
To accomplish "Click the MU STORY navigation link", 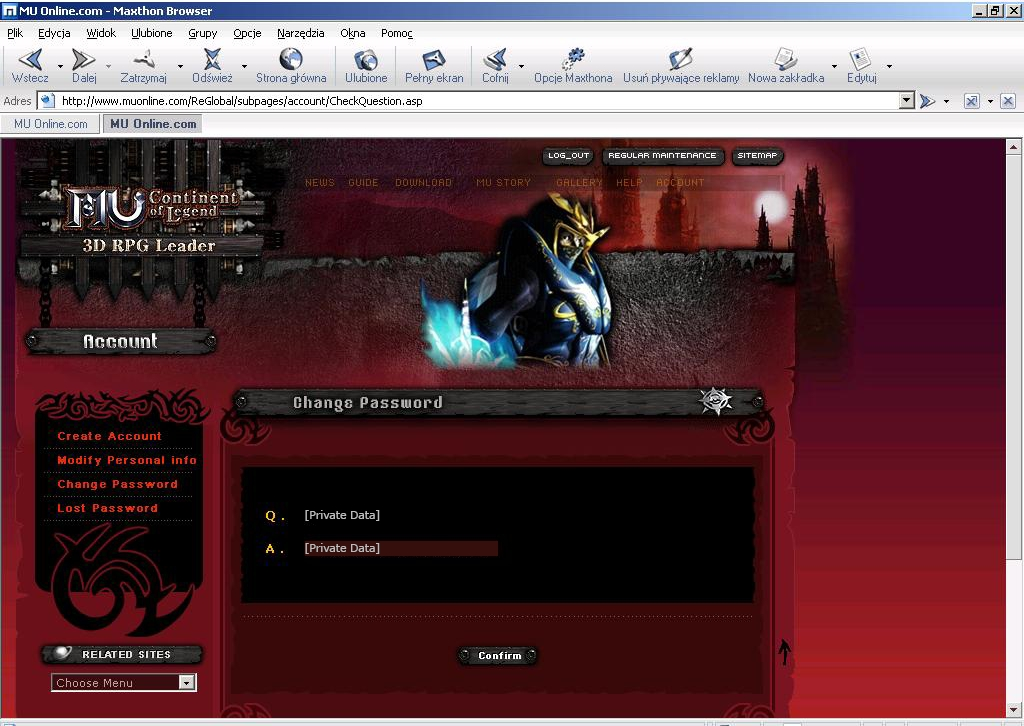I will tap(504, 183).
